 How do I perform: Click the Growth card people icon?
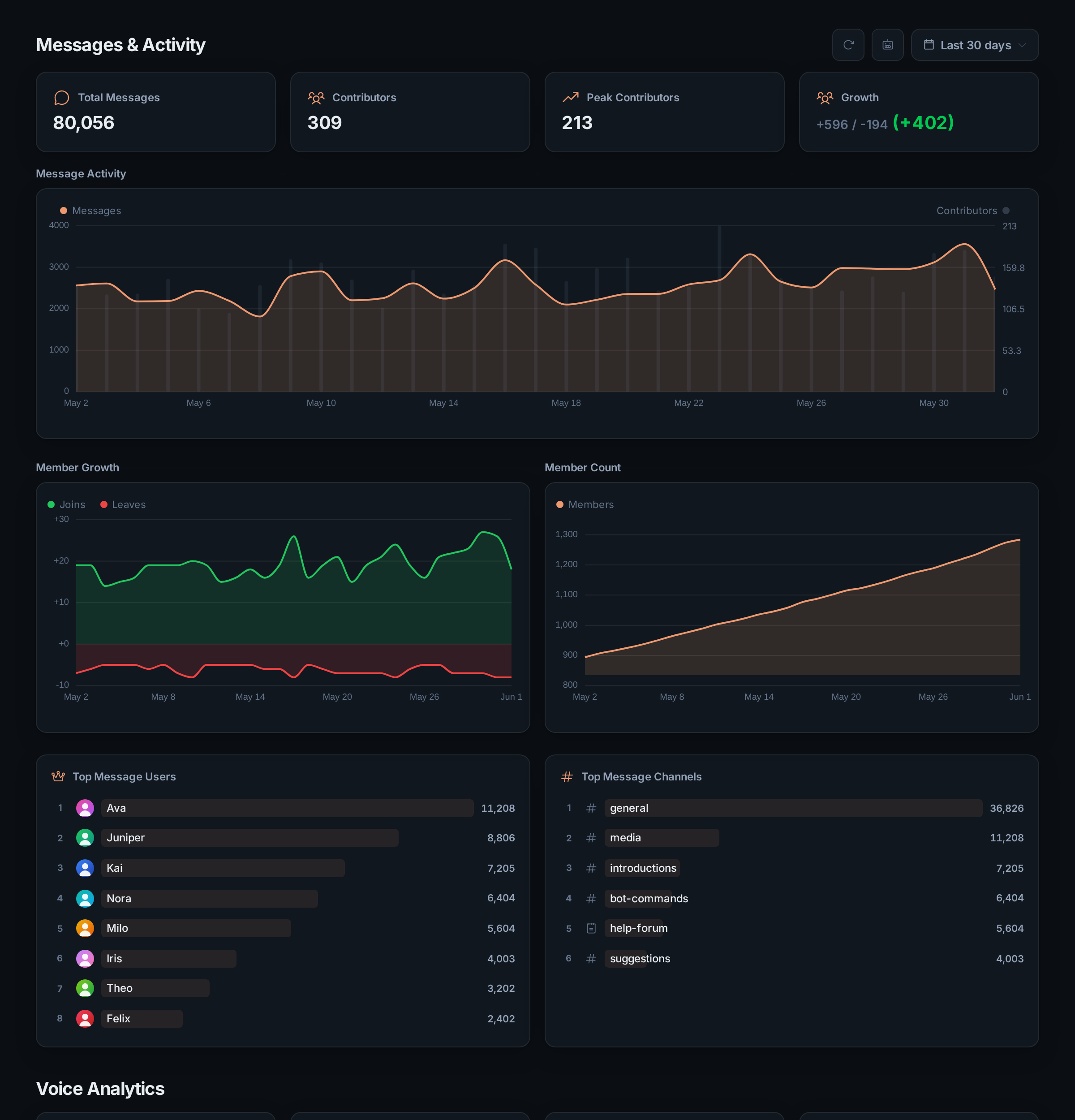click(x=825, y=98)
